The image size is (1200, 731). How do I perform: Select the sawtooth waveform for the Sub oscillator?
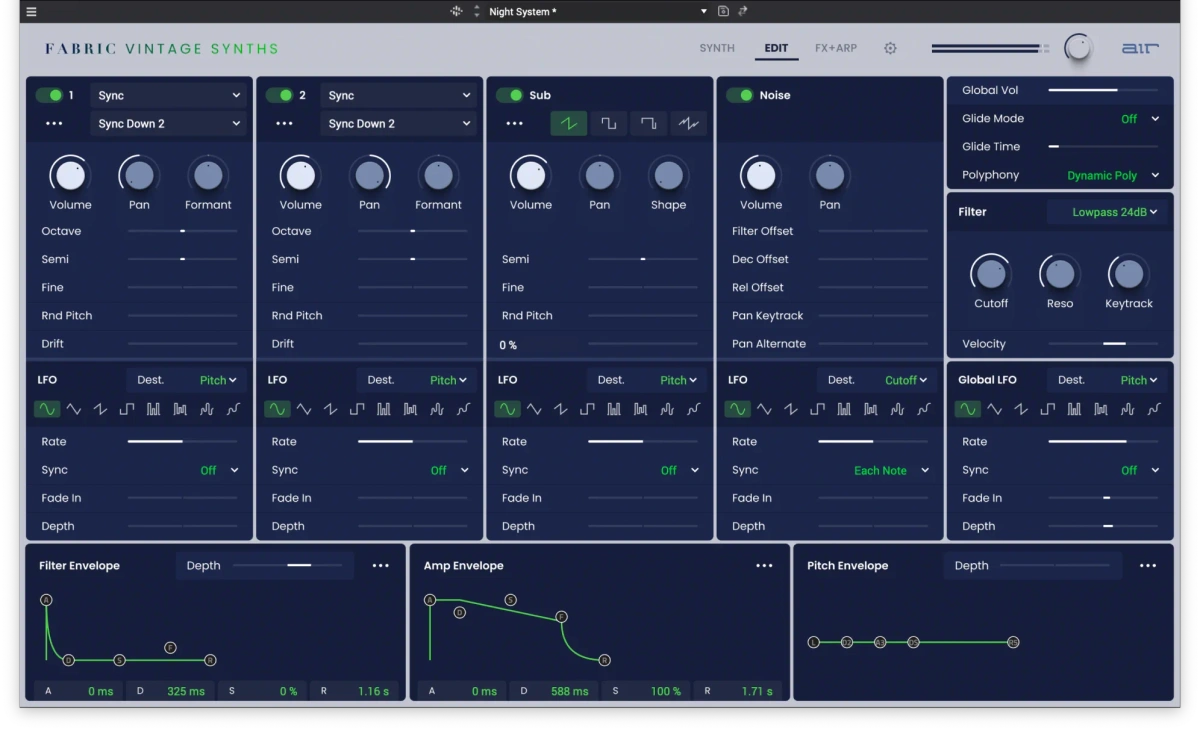(x=569, y=124)
